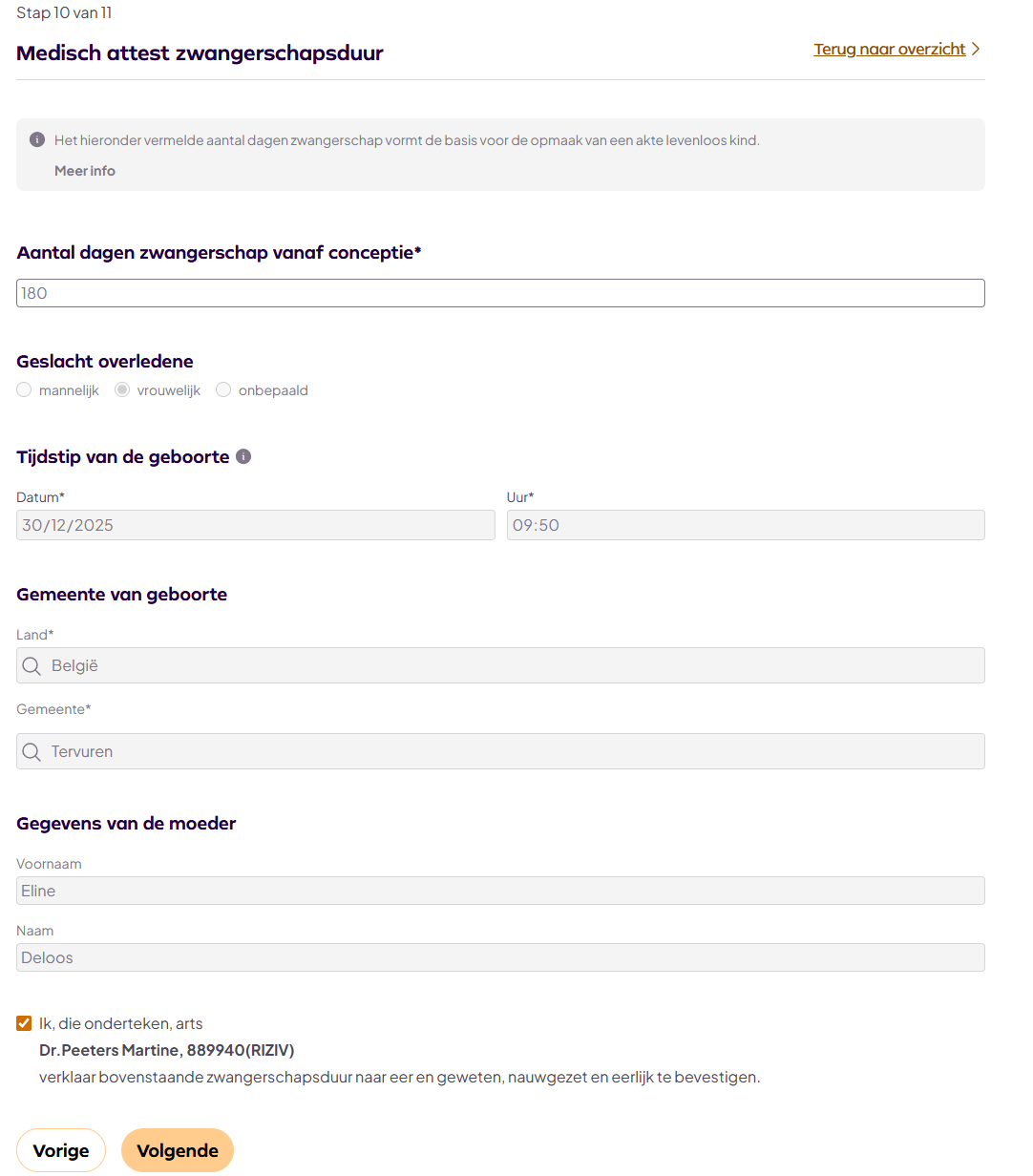The height and width of the screenshot is (1176, 1033).
Task: Click chevron arrow next to Terug naar overzicht
Action: (x=976, y=49)
